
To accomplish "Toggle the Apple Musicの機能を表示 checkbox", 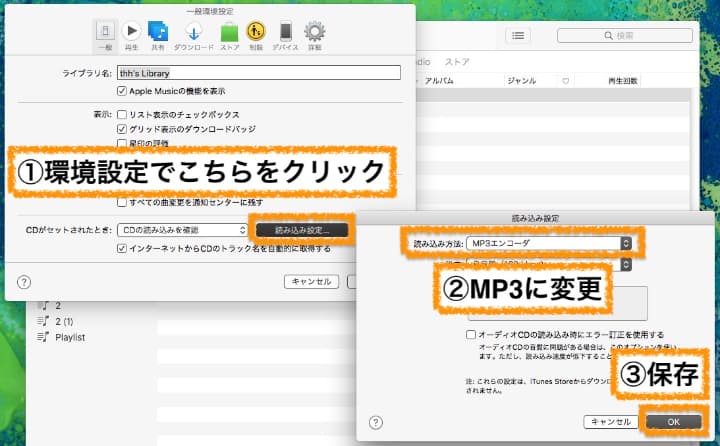I will point(122,91).
